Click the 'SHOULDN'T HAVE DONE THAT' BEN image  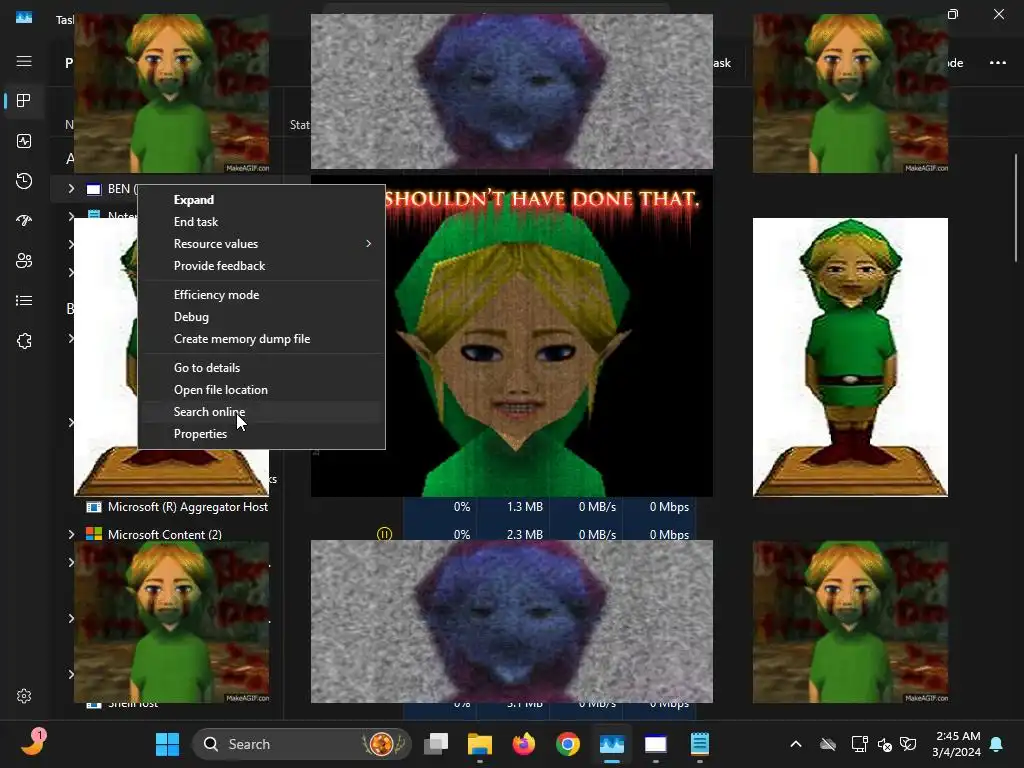pyautogui.click(x=511, y=336)
